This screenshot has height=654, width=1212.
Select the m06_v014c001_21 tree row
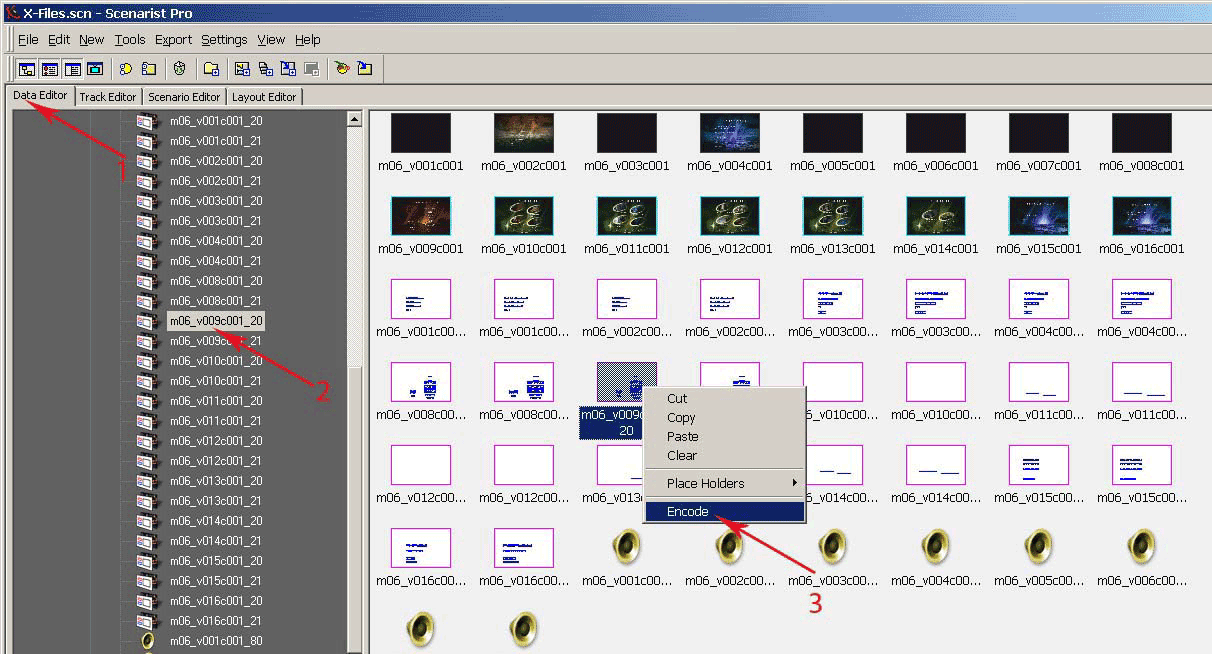(x=216, y=541)
